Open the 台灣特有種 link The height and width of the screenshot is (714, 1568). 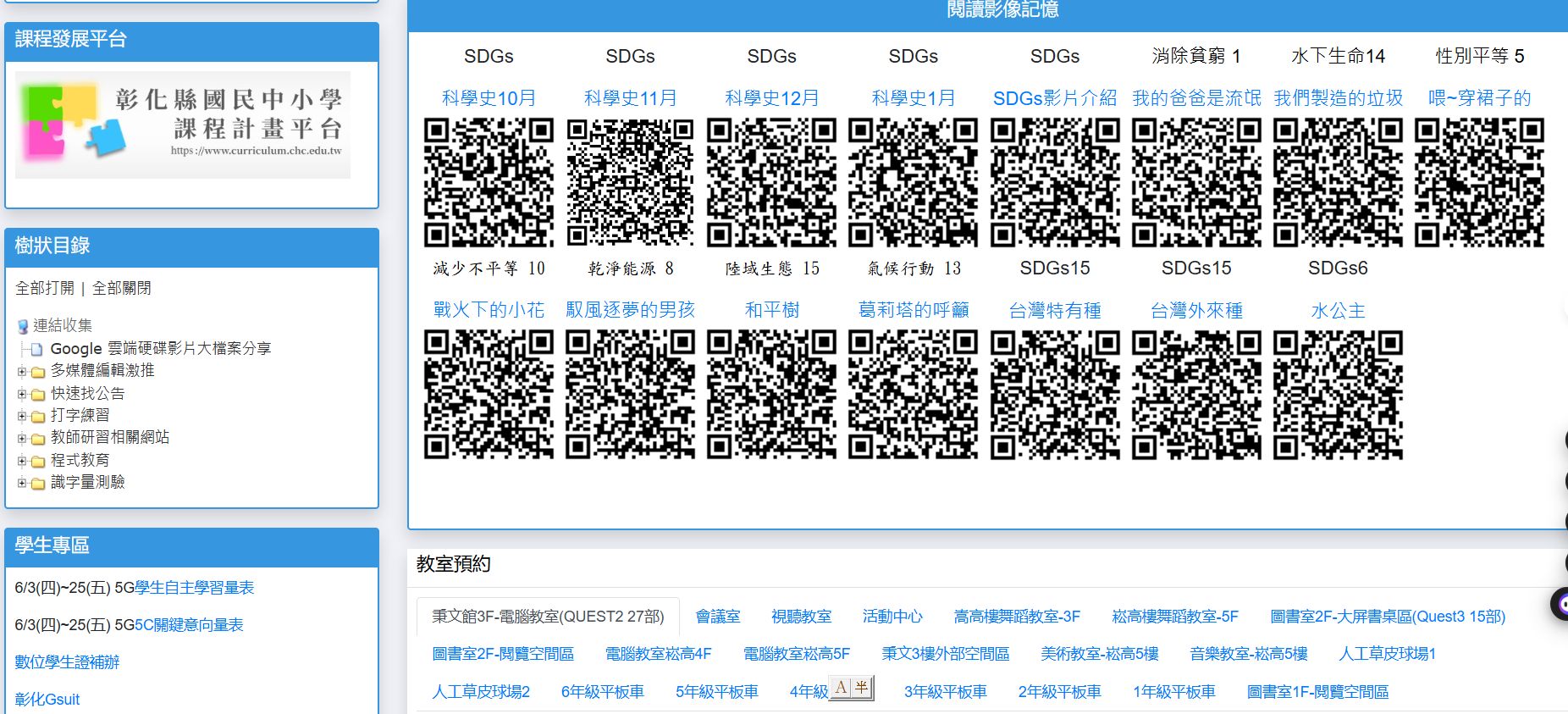tap(1055, 311)
